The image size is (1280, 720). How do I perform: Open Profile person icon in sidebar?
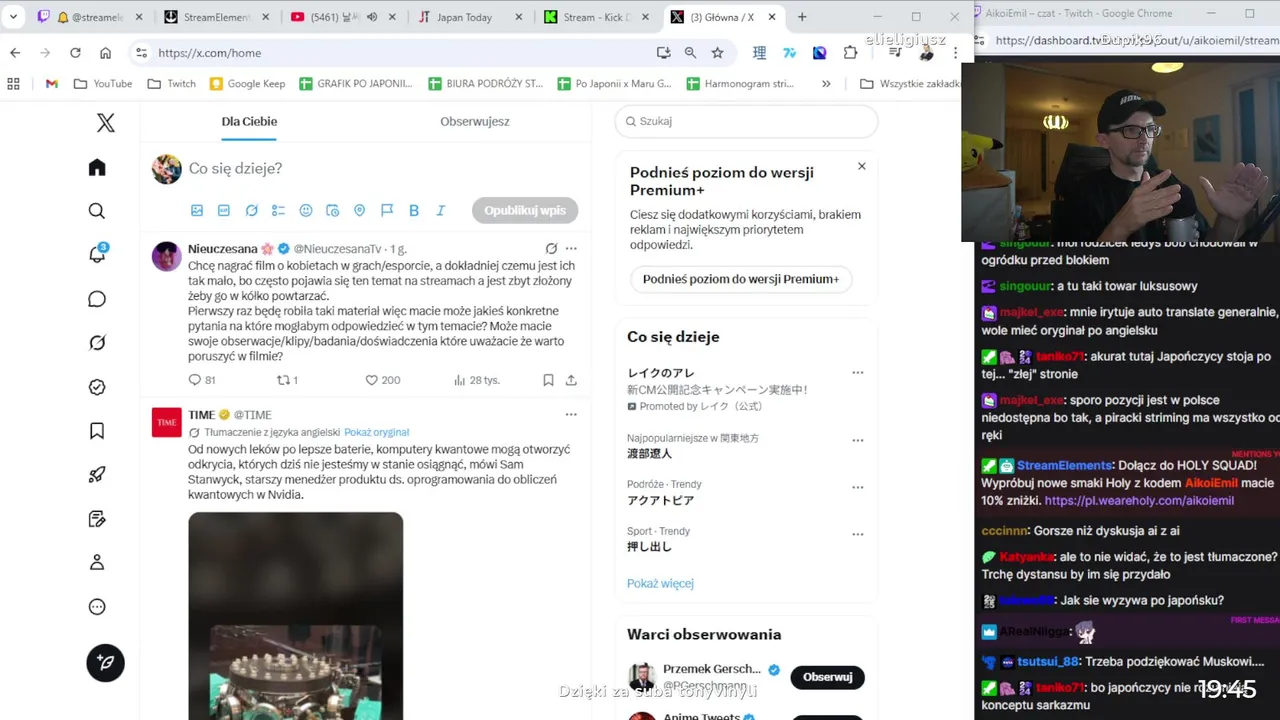click(97, 563)
